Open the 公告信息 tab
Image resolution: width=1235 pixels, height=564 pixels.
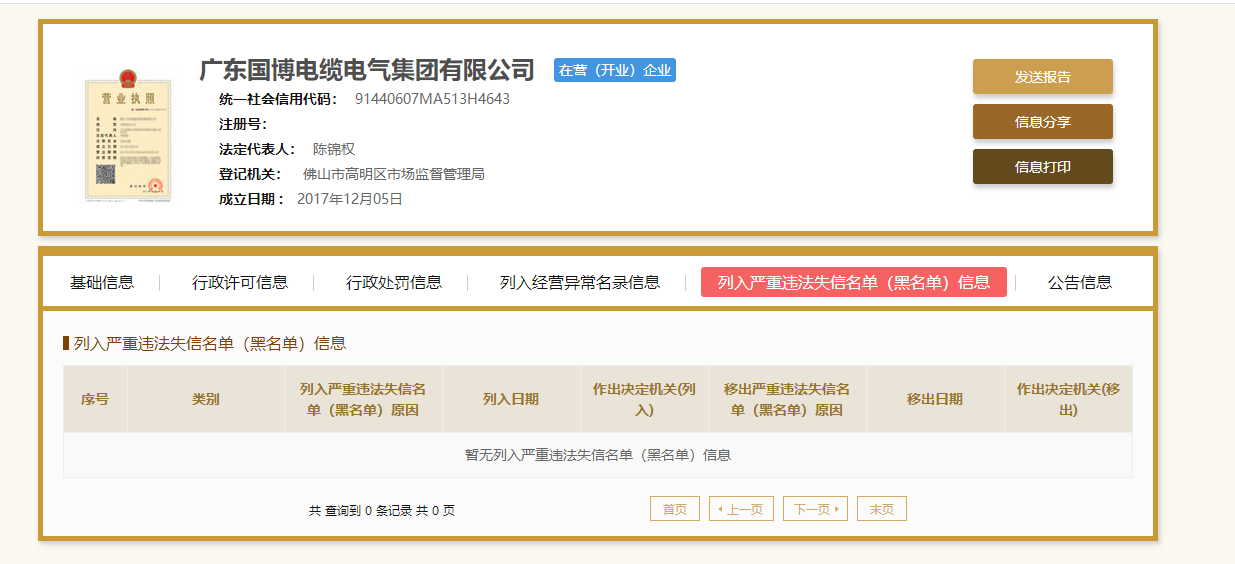pos(1080,282)
